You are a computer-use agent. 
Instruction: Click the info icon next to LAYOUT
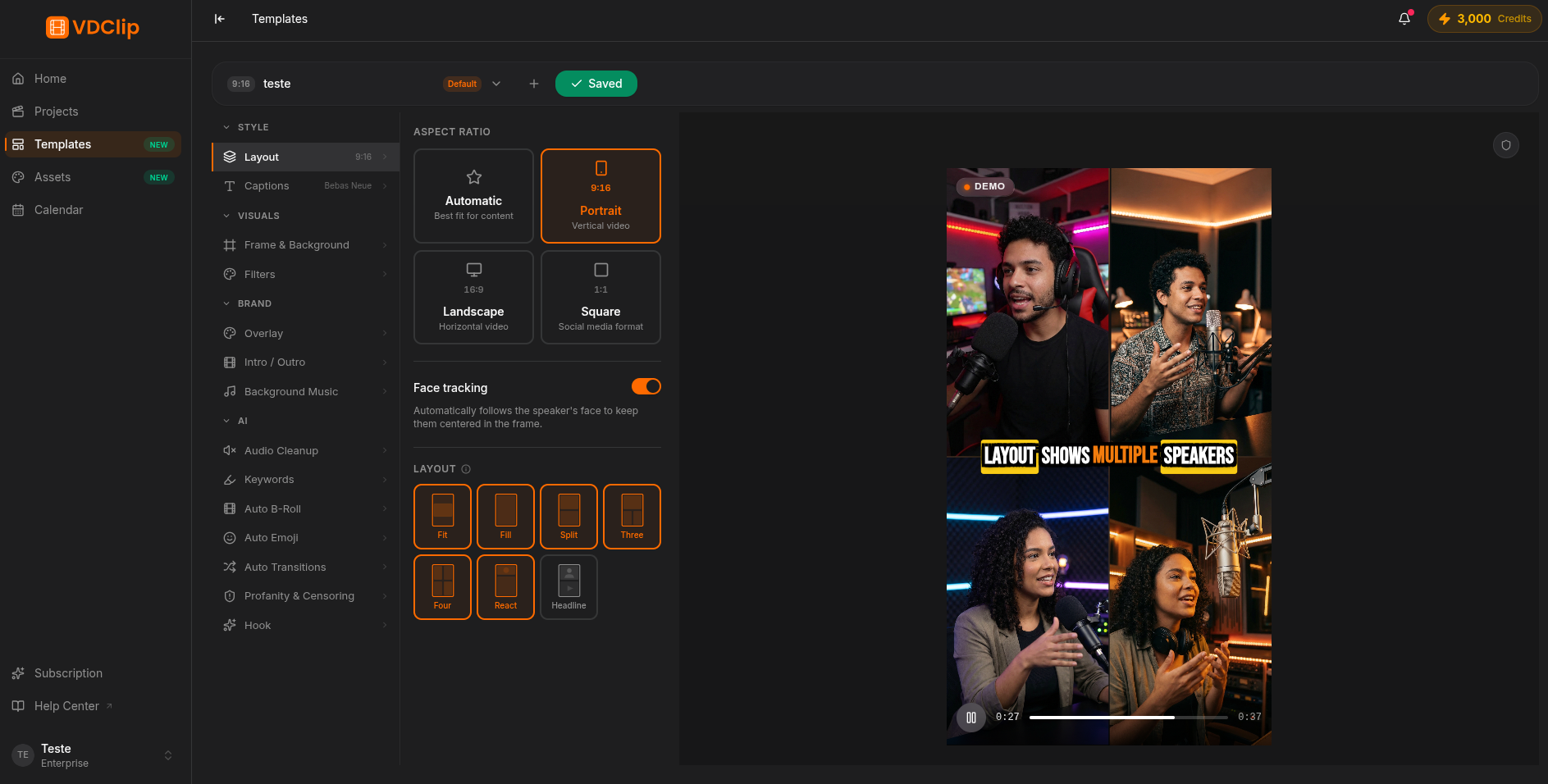pyautogui.click(x=466, y=469)
